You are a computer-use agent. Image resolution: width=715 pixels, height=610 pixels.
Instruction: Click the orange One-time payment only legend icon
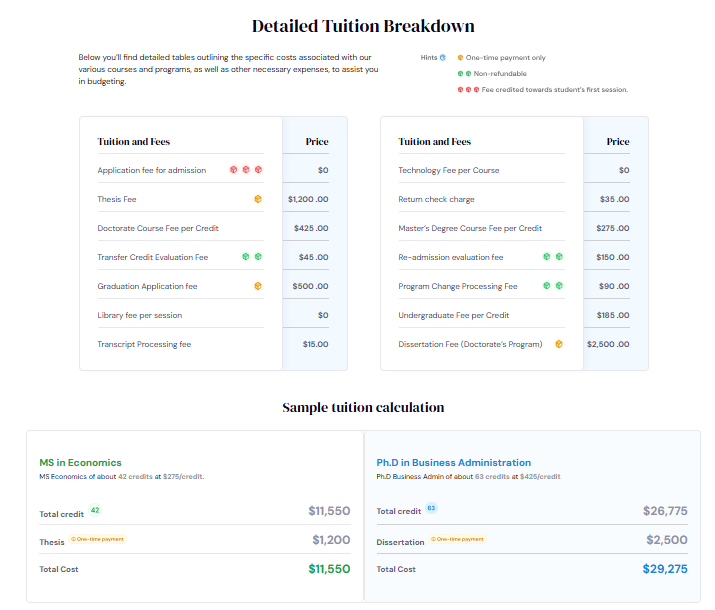(x=460, y=58)
